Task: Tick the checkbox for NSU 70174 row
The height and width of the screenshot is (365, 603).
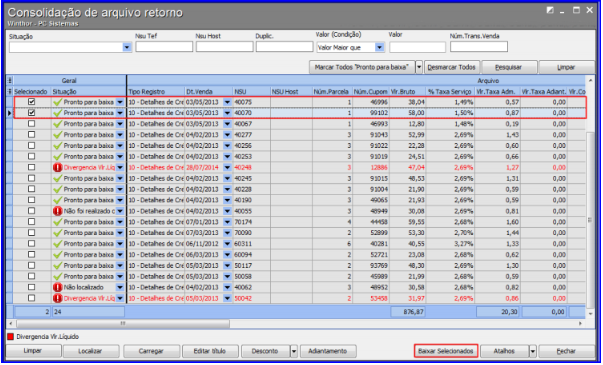Action: [32, 222]
